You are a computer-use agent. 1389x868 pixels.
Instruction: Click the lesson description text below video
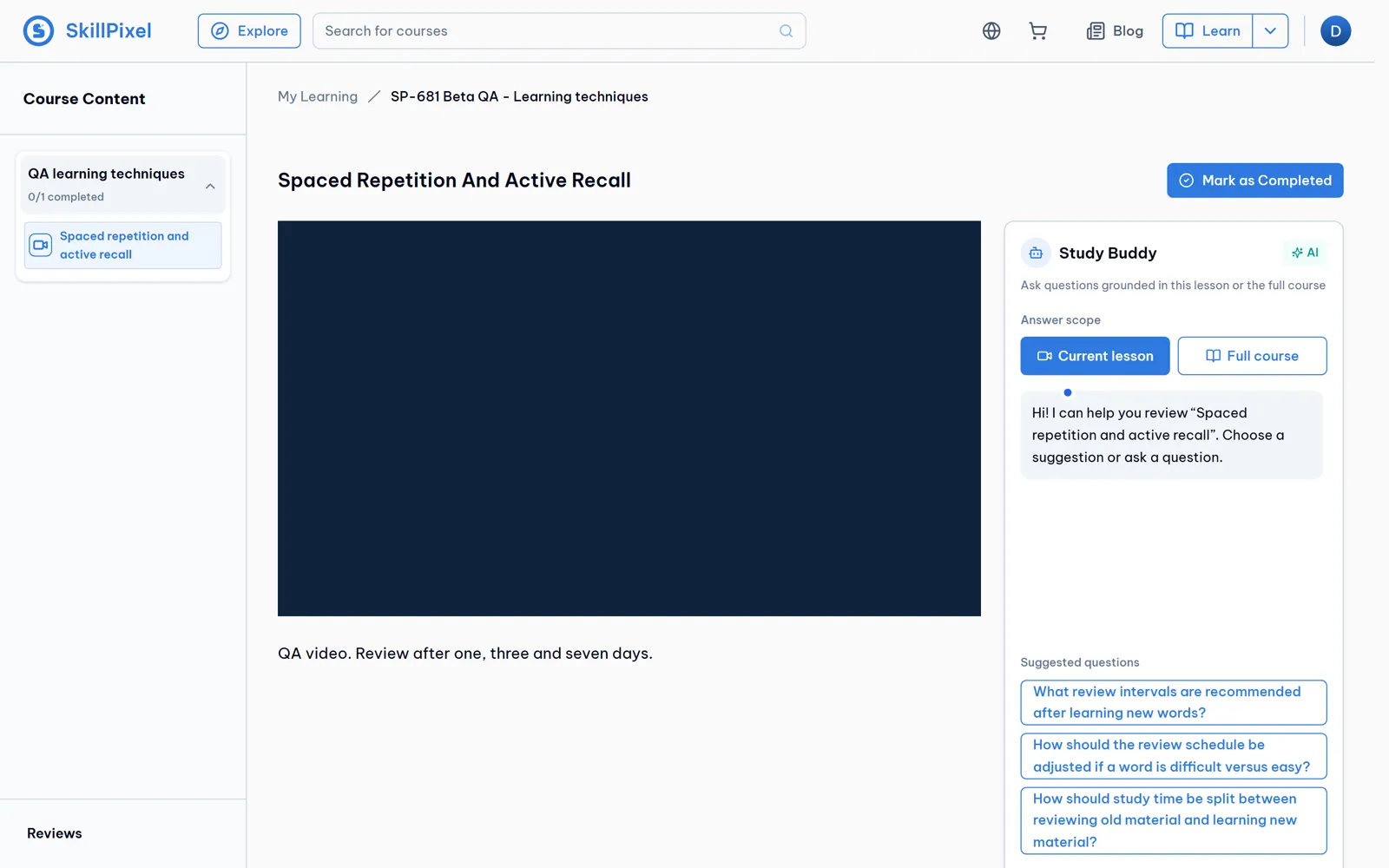click(x=465, y=654)
